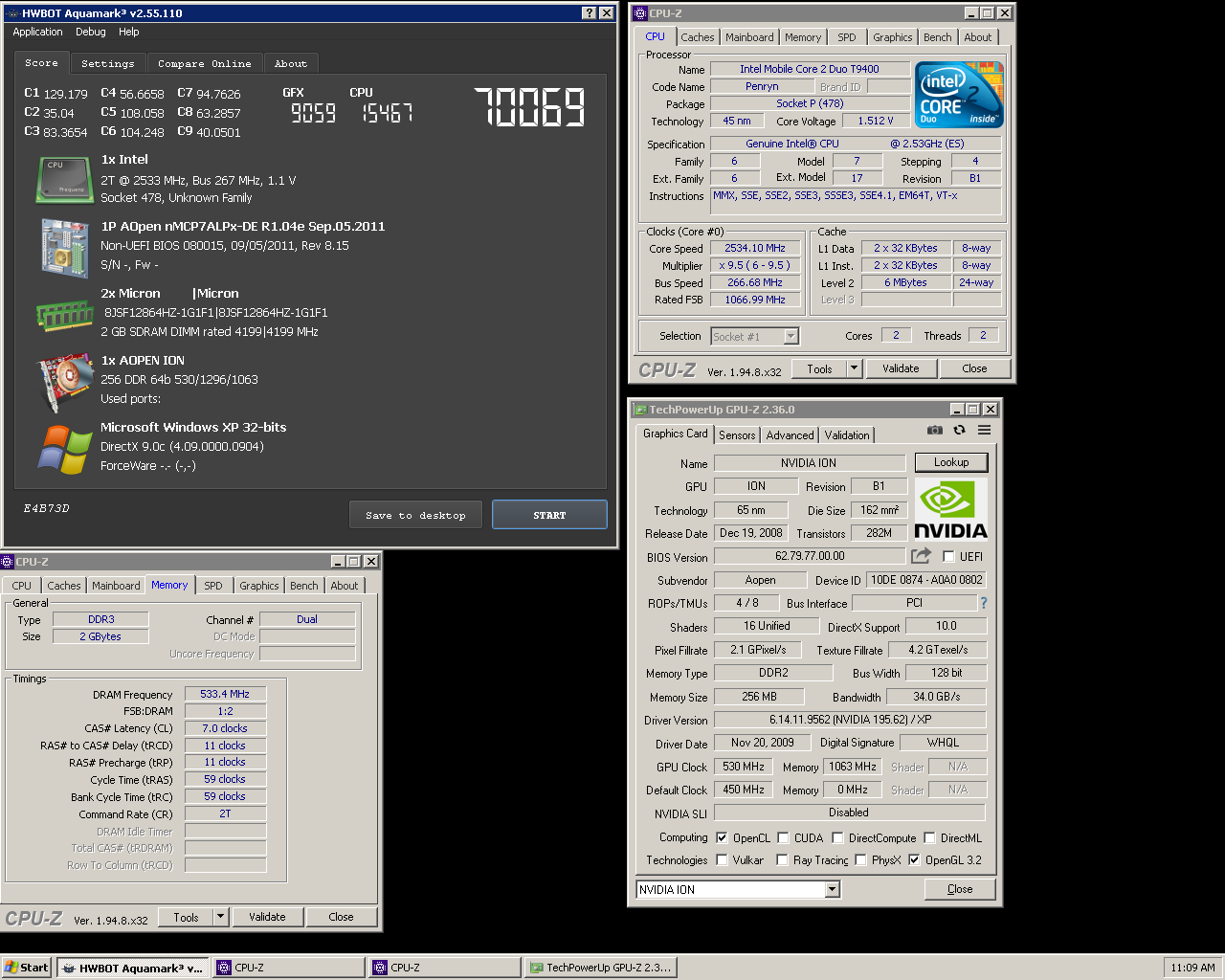Screen dimensions: 1225x980
Task: Click the total score 70069
Action: pyautogui.click(x=529, y=106)
